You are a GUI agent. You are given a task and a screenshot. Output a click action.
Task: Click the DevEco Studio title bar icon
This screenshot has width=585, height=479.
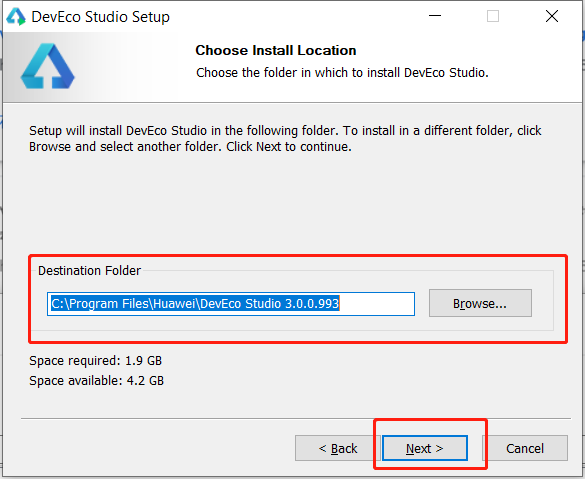click(x=16, y=17)
